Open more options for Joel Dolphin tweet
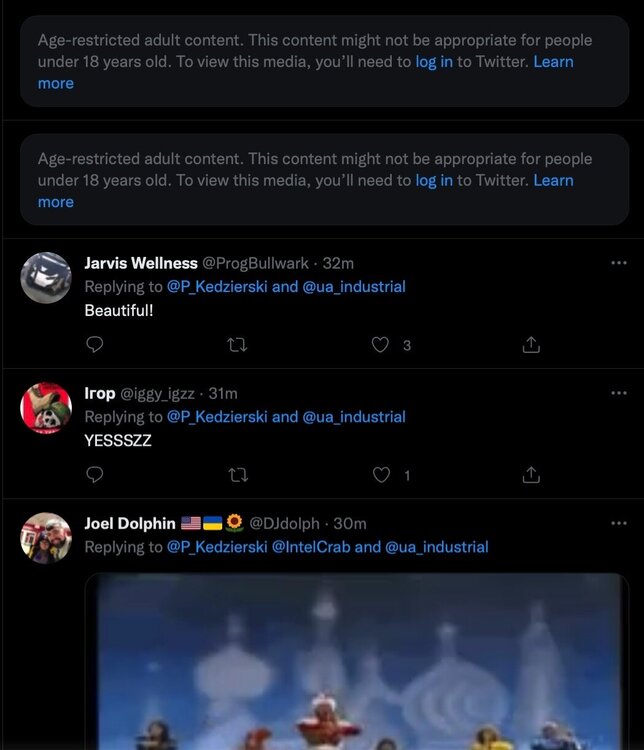 [x=619, y=523]
